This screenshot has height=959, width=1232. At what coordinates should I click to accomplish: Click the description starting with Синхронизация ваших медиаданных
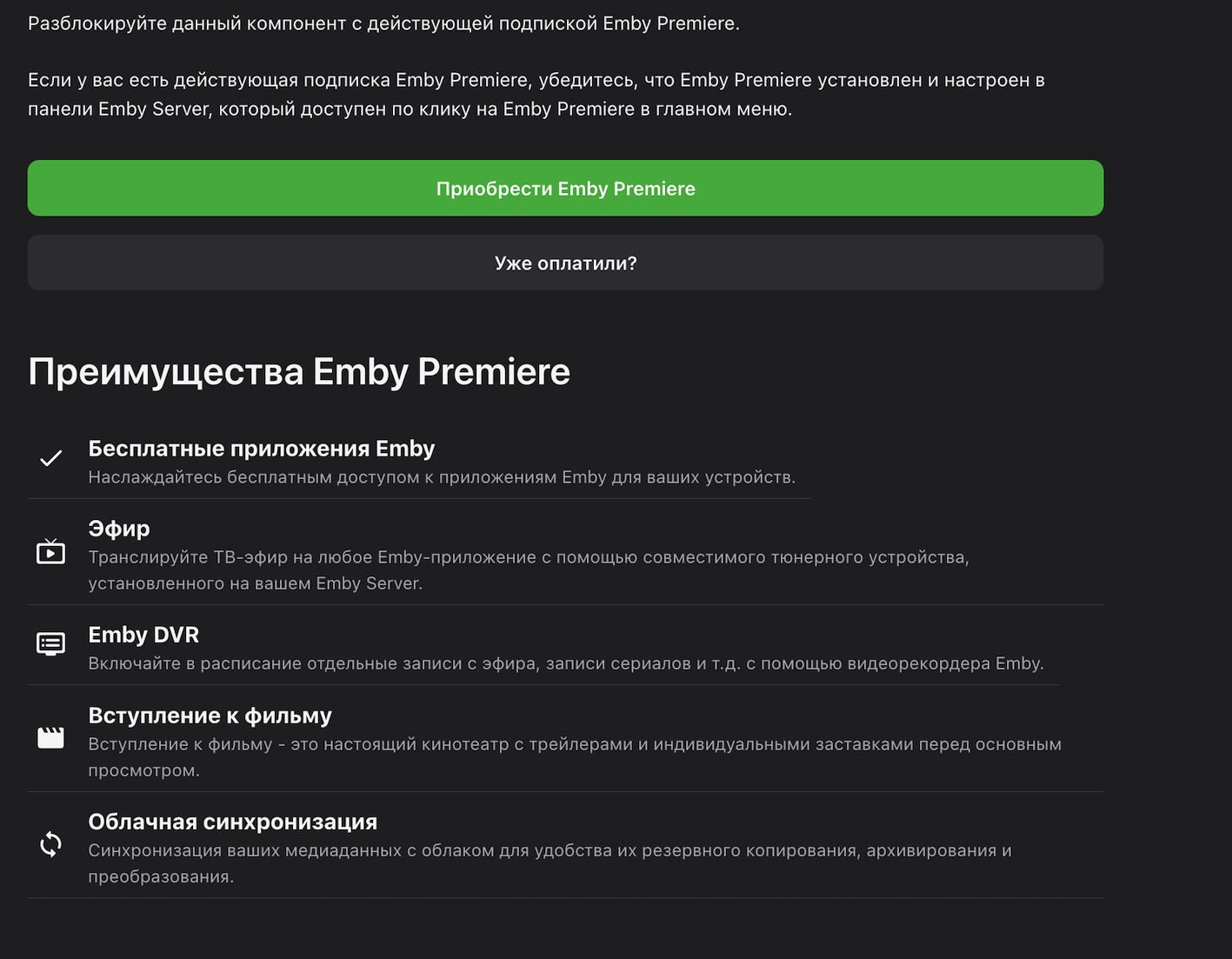pos(549,862)
